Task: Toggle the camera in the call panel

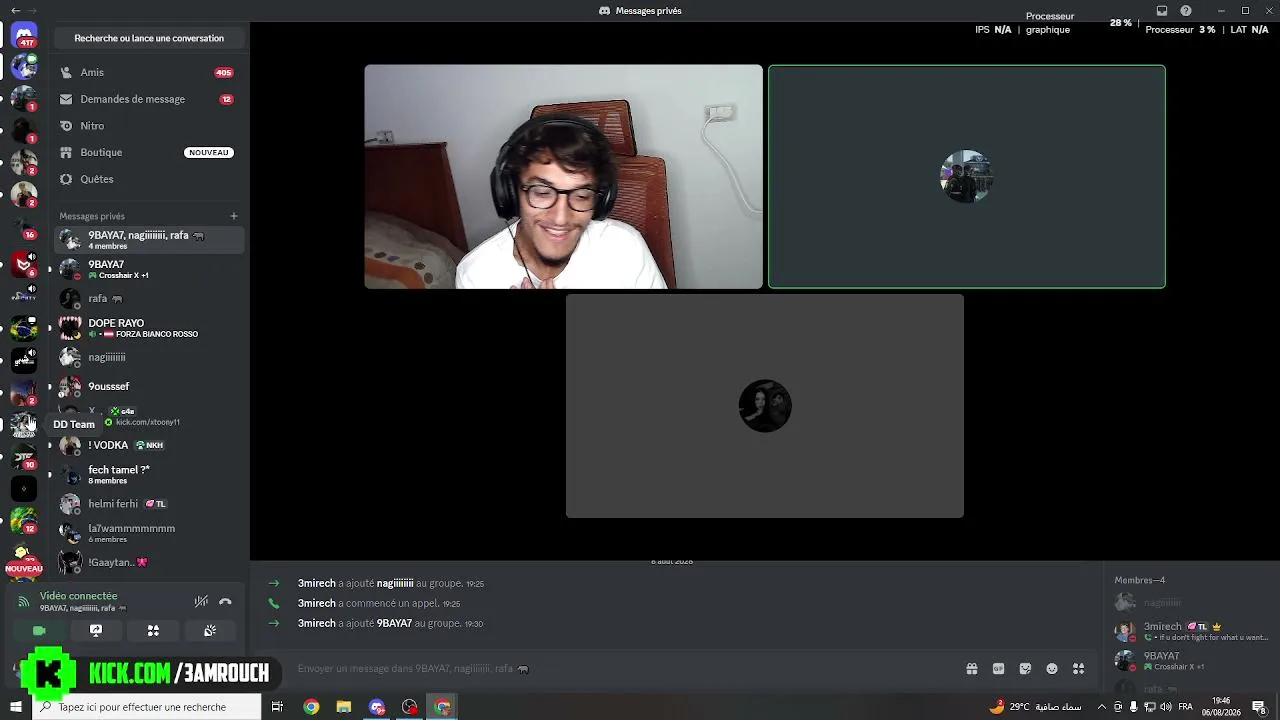Action: coord(39,631)
